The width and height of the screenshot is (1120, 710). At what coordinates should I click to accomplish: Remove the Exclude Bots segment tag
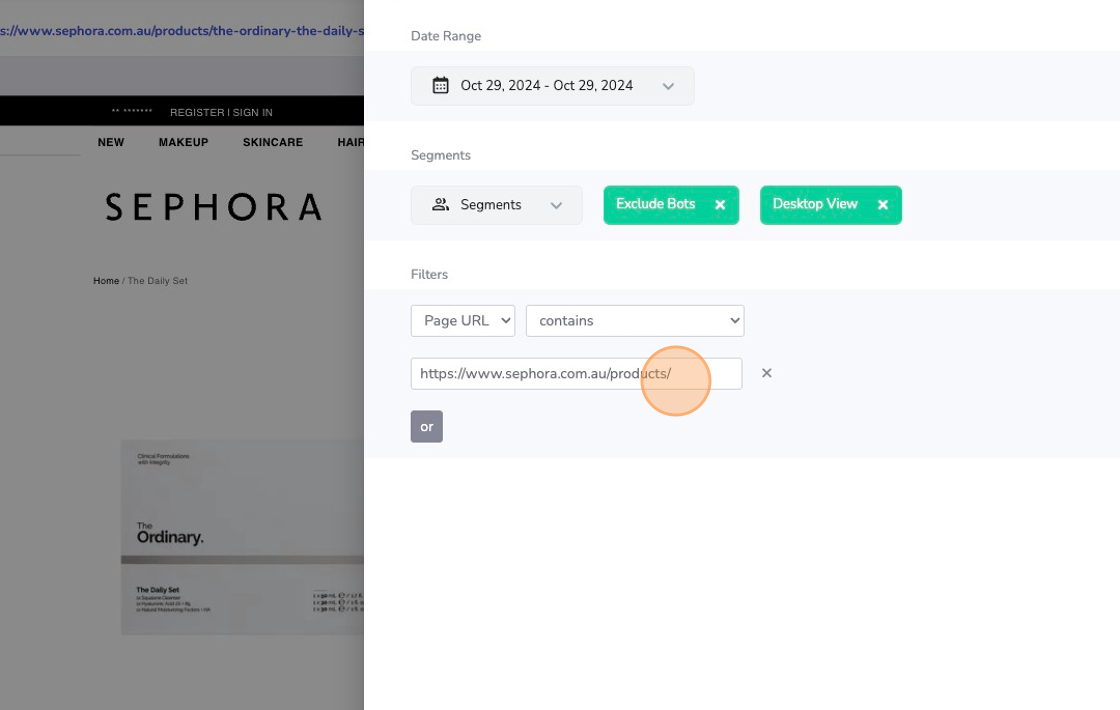click(x=720, y=205)
